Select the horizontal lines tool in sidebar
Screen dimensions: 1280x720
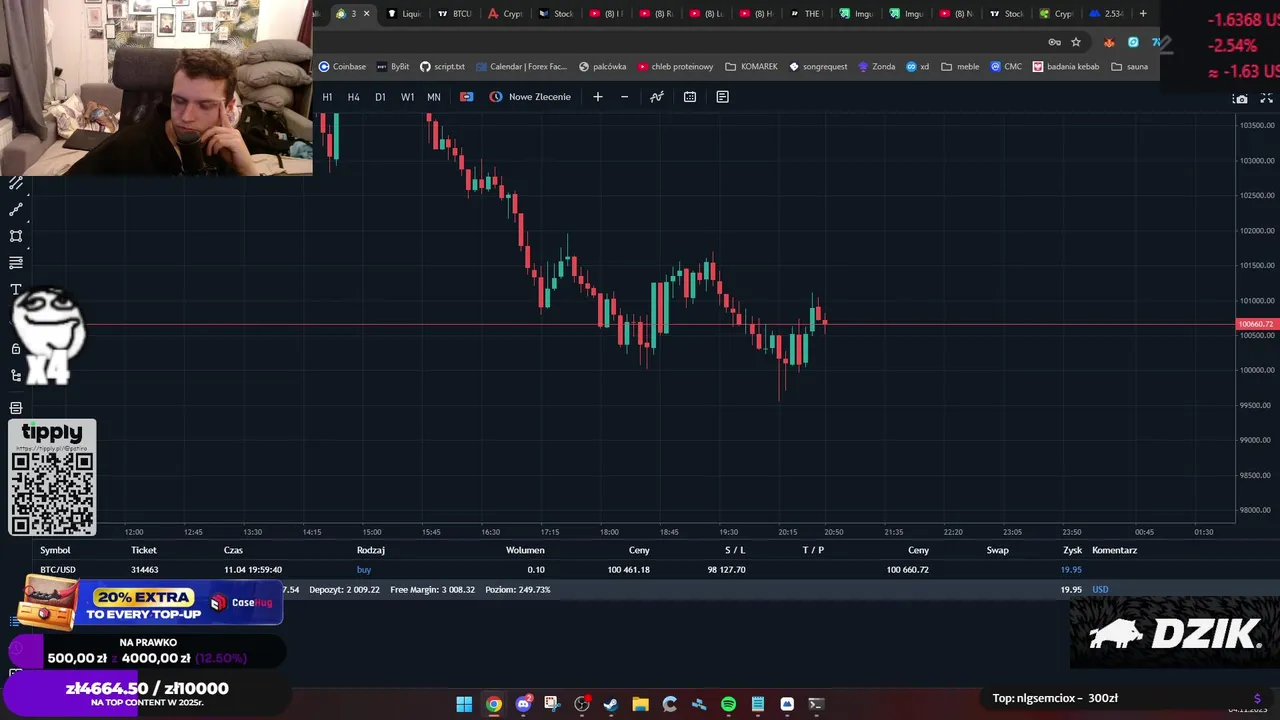pyautogui.click(x=16, y=263)
